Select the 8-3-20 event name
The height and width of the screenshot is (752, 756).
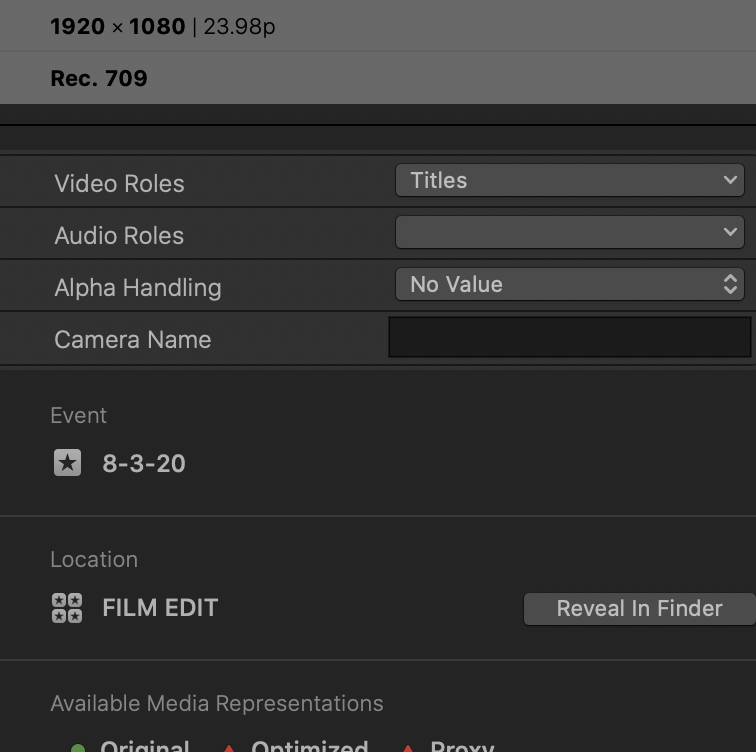[144, 464]
